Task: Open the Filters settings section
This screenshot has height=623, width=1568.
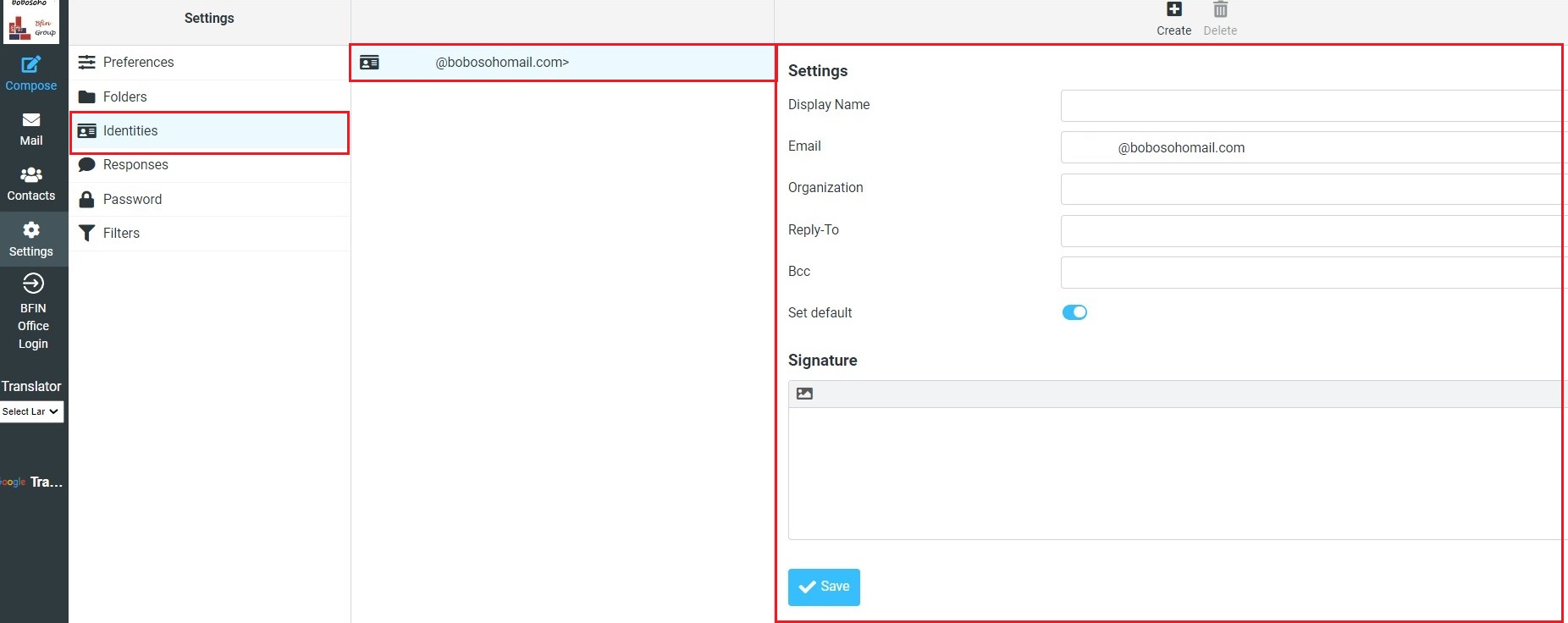Action: pos(121,234)
